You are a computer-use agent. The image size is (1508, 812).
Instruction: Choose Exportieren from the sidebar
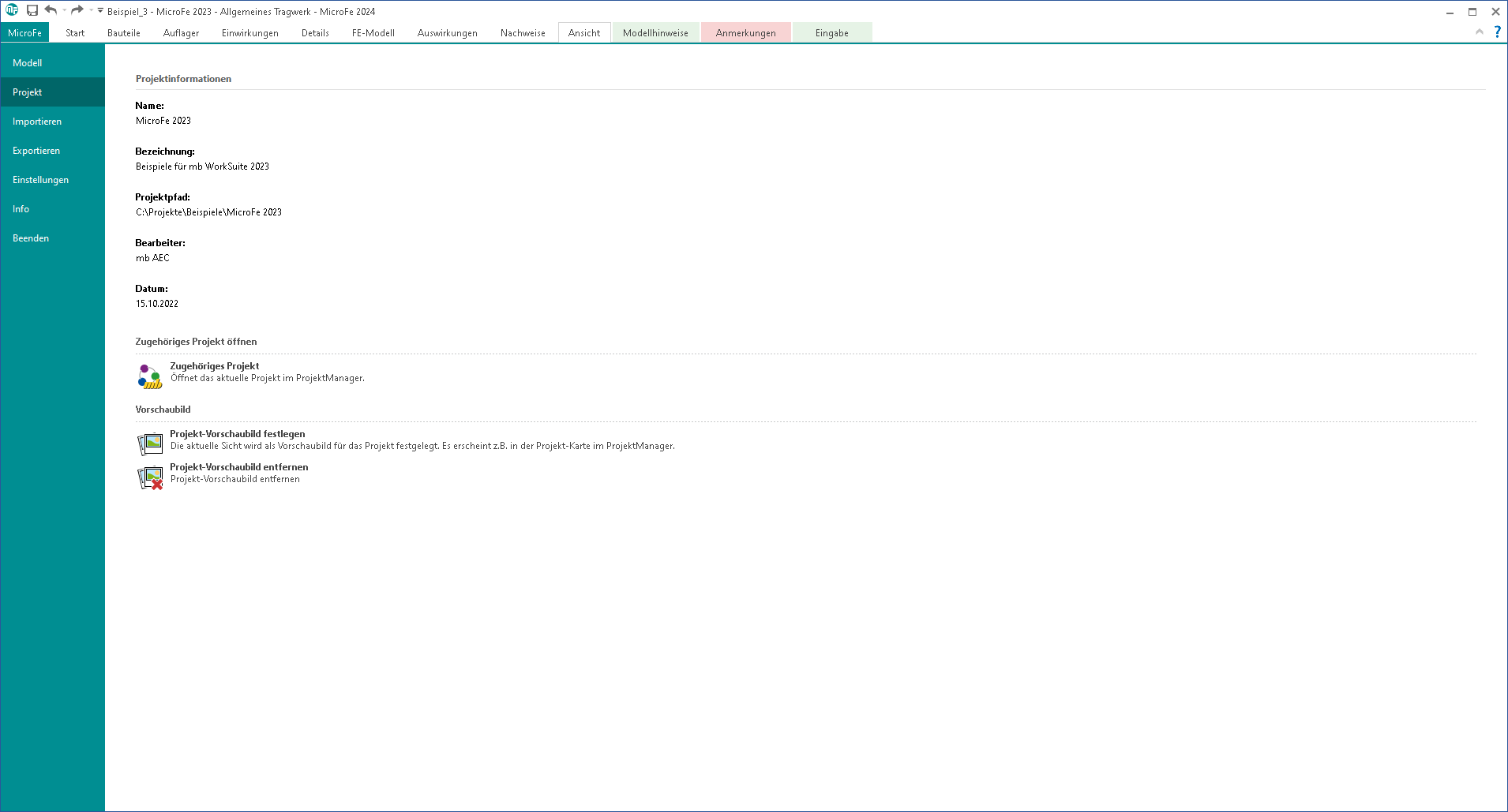(x=36, y=151)
